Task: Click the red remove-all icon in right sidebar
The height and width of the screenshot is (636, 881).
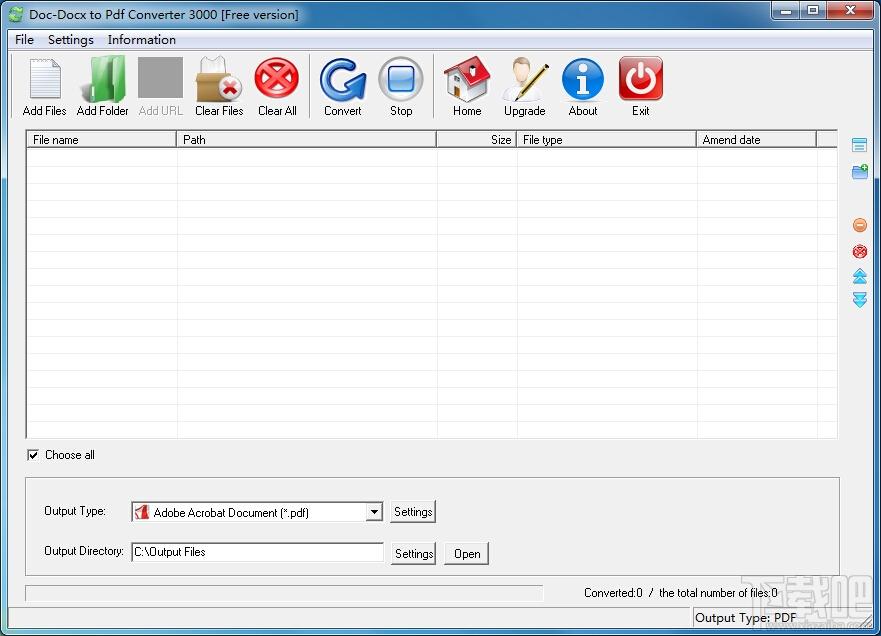Action: [860, 251]
